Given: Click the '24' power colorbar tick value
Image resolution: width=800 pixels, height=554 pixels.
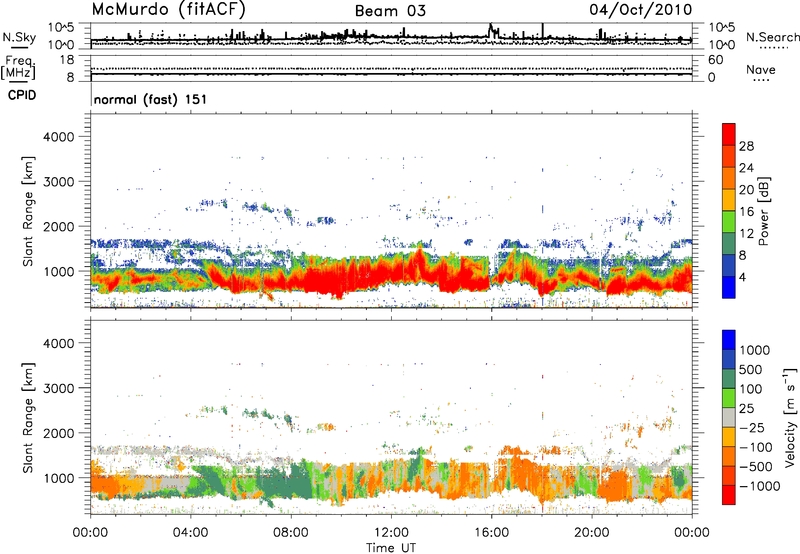Looking at the screenshot, I should coord(746,168).
